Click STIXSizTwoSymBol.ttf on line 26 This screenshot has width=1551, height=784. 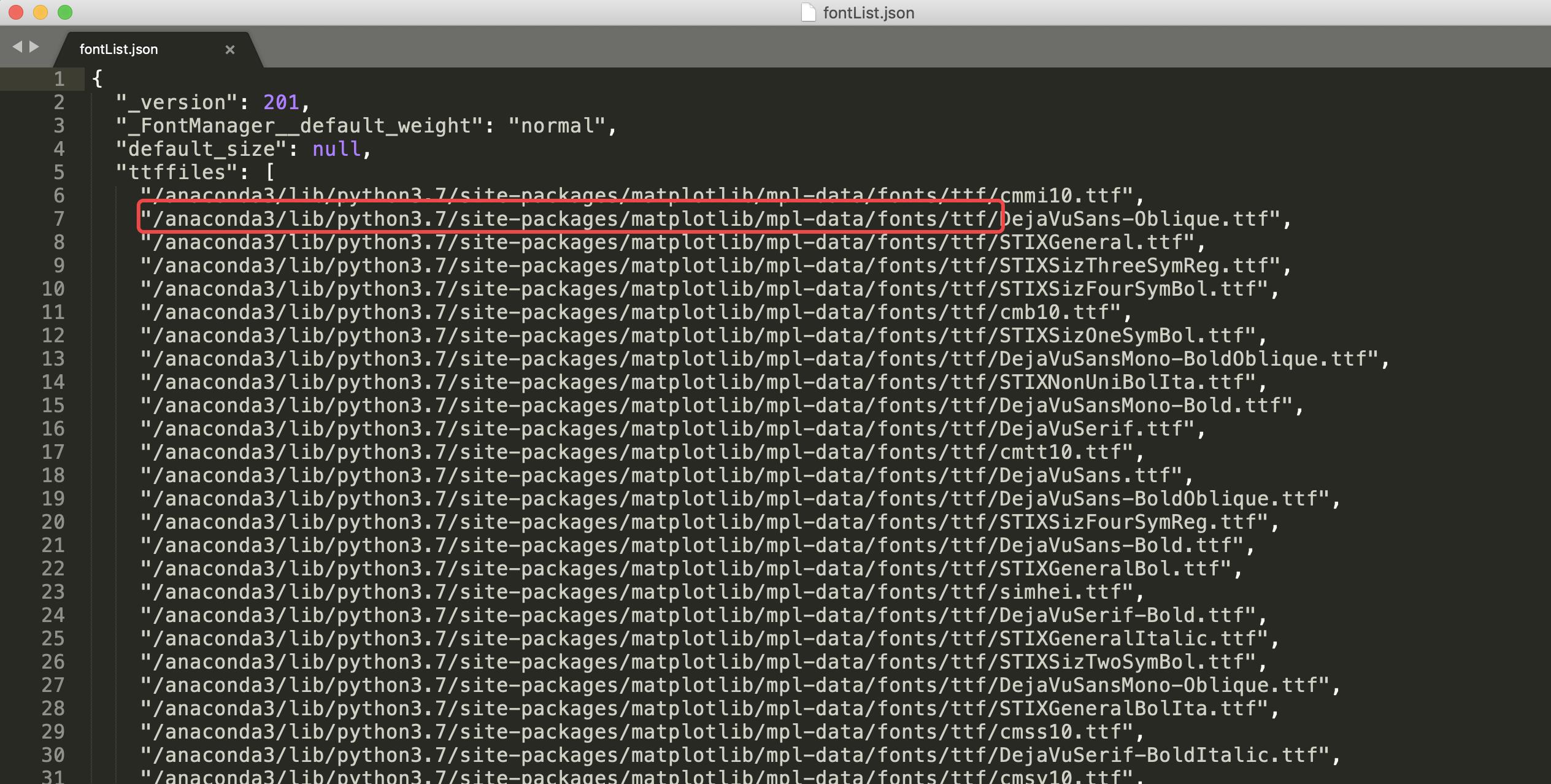pyautogui.click(x=1122, y=662)
